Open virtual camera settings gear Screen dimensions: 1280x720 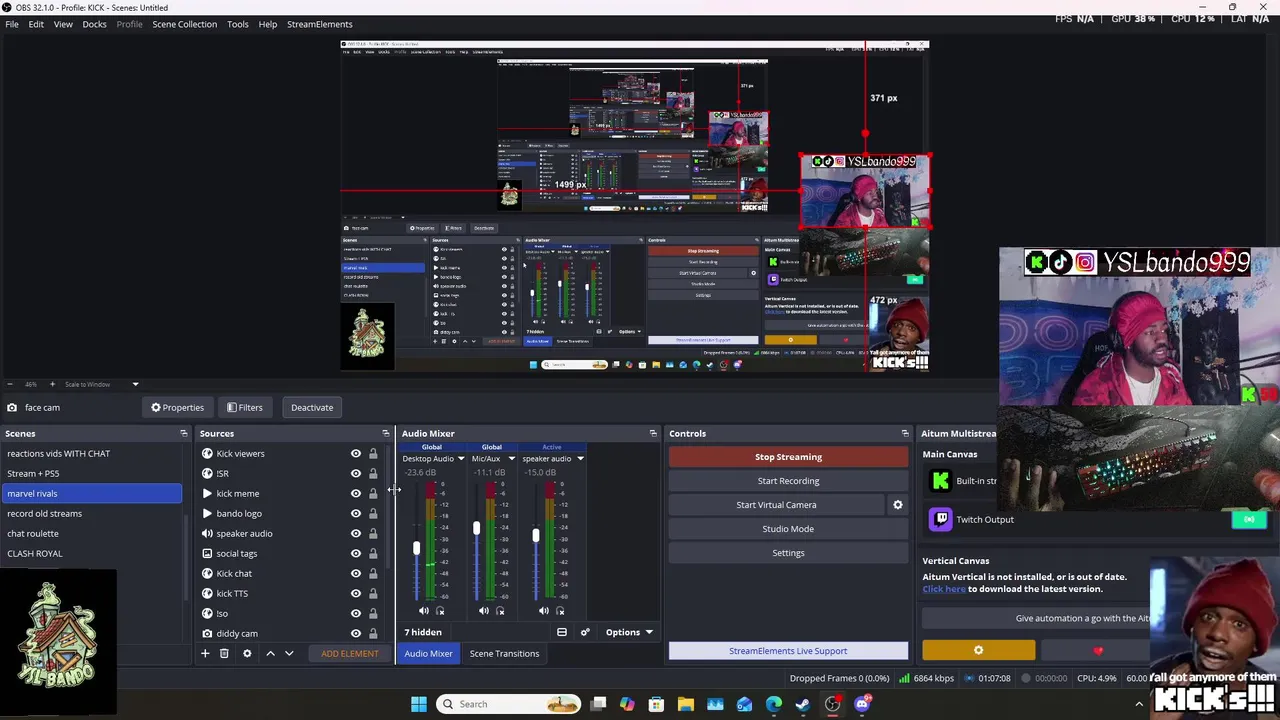[x=898, y=505]
